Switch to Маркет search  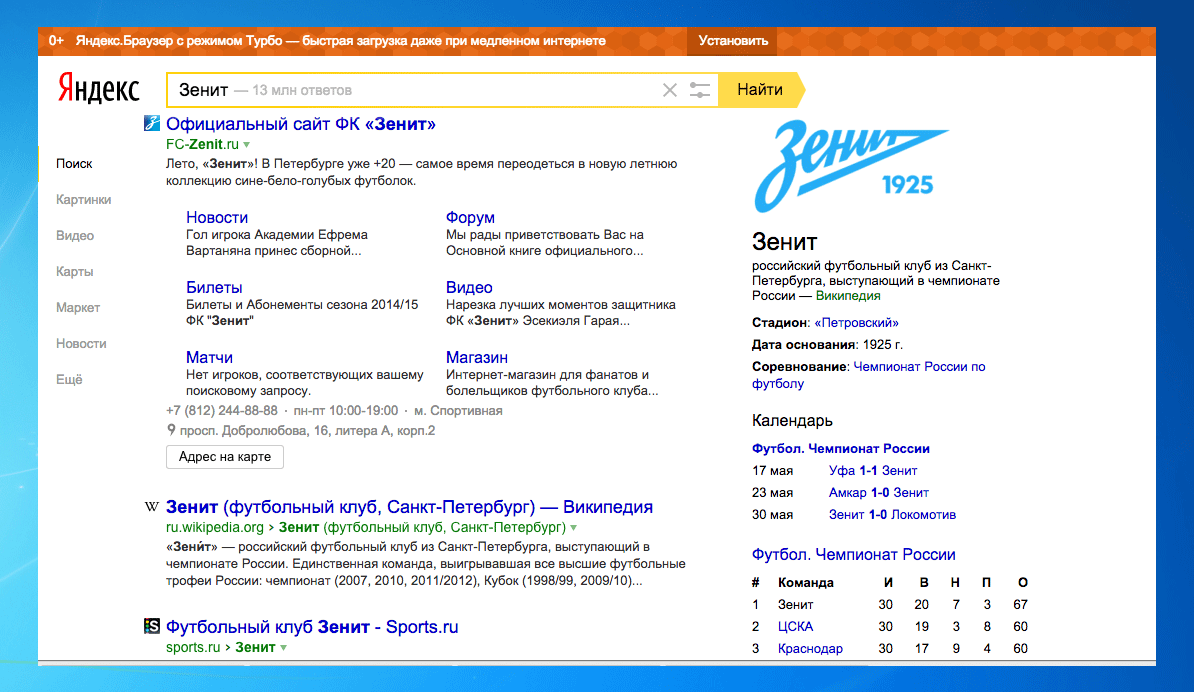point(78,308)
